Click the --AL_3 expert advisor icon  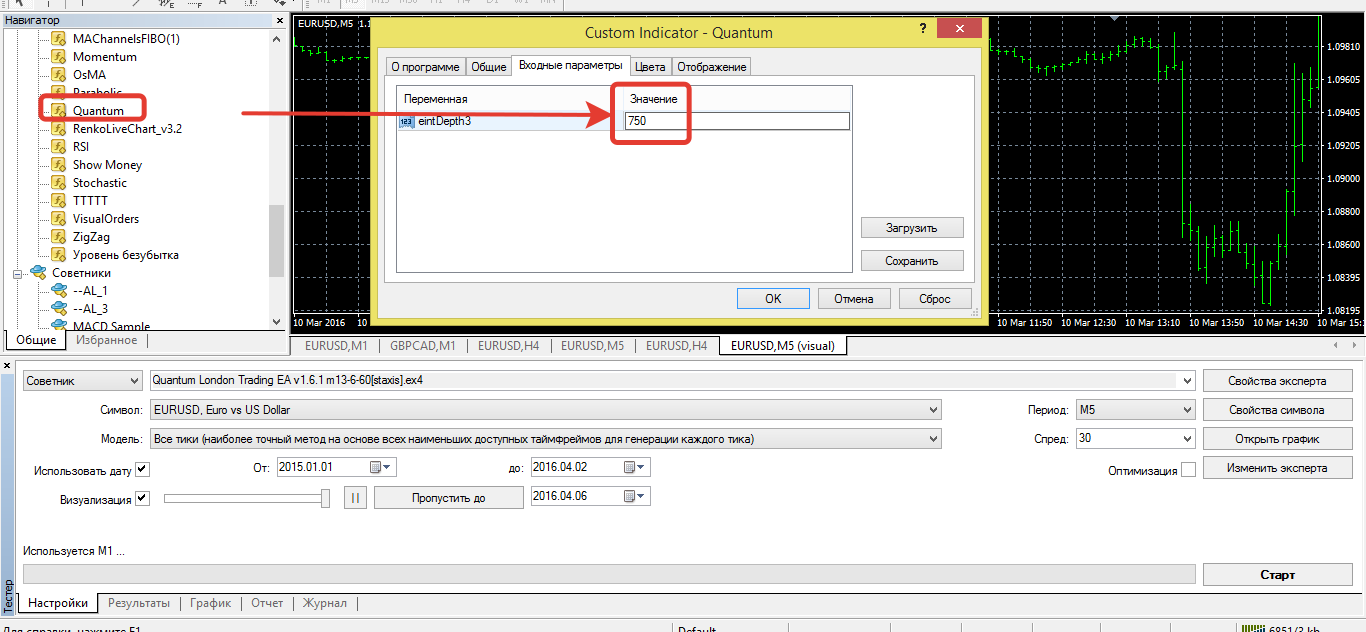(x=58, y=308)
